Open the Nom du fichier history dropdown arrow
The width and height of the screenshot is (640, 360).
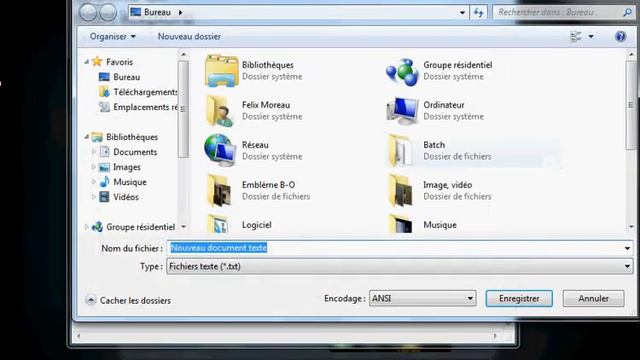tap(627, 248)
